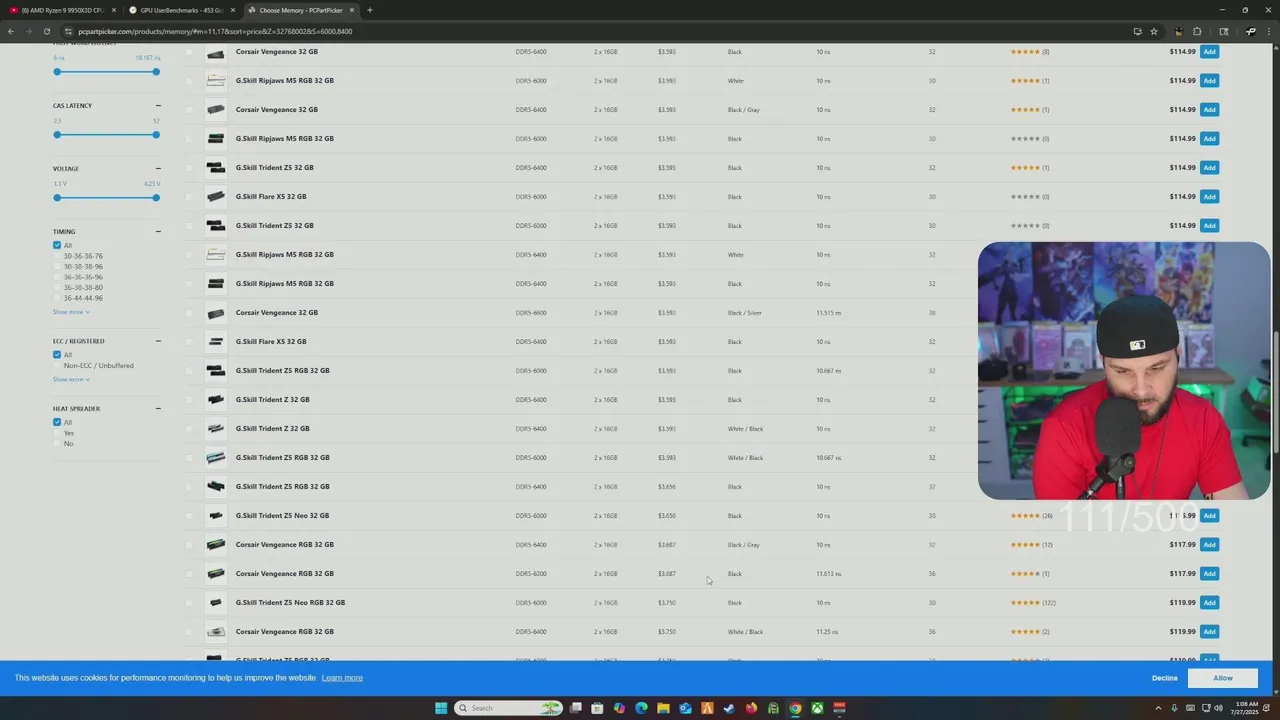
Task: Bookmark this page with the star icon
Action: click(x=1154, y=31)
